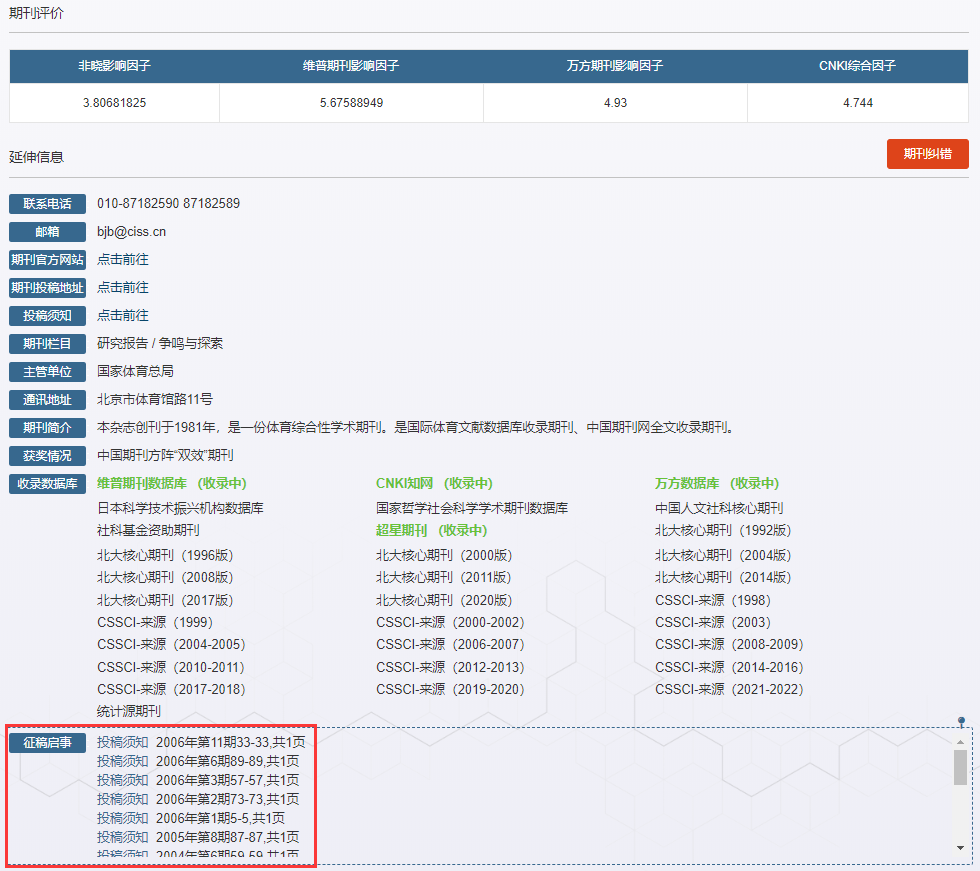This screenshot has width=980, height=871.
Task: Click the scrollbar up arrow in 征稿启事 list
Action: 960,742
